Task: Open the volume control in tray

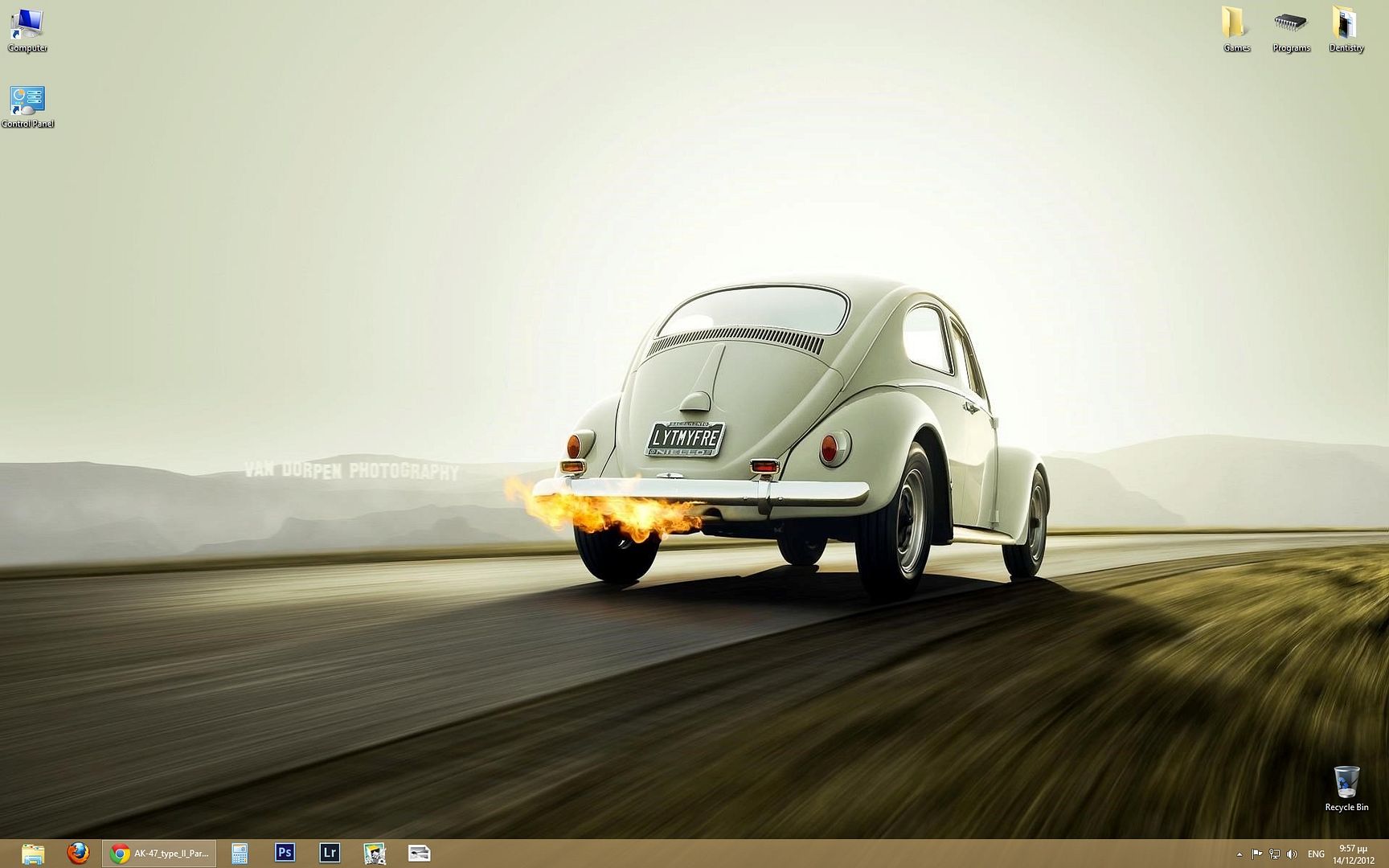Action: point(1292,854)
